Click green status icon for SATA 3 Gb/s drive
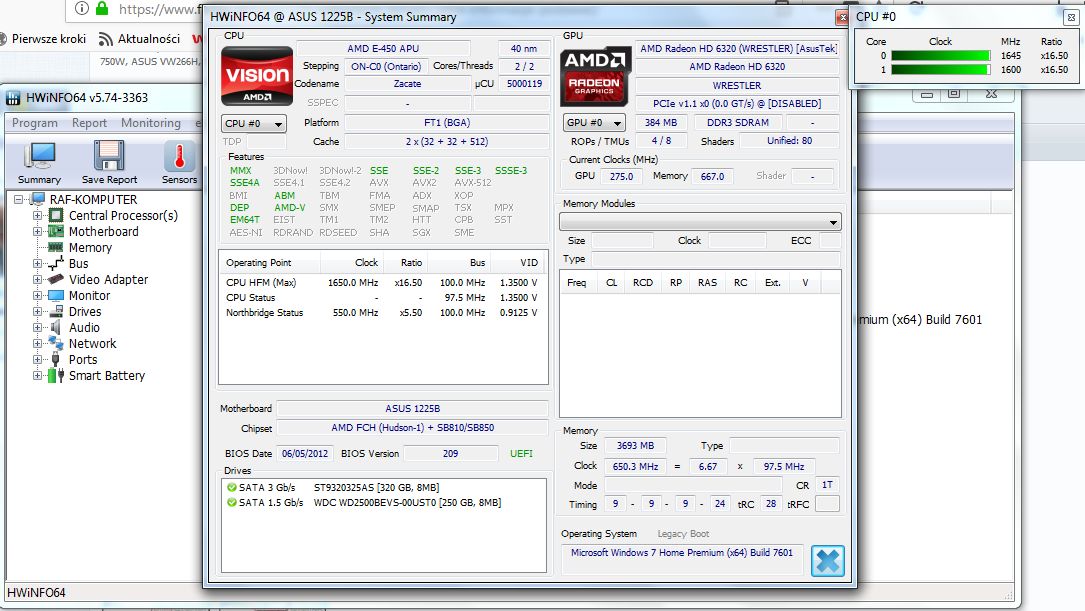Viewport: 1085px width, 611px height. pos(232,487)
